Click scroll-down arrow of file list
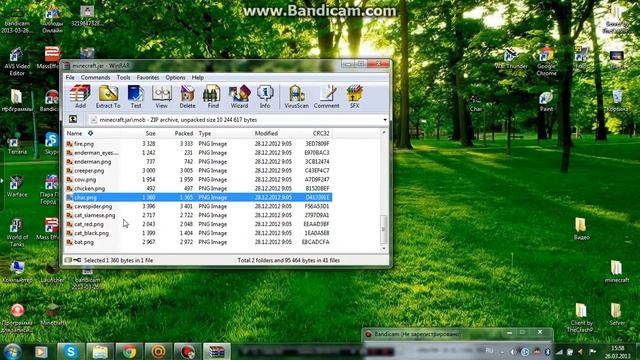The width and height of the screenshot is (640, 360). pyautogui.click(x=384, y=249)
